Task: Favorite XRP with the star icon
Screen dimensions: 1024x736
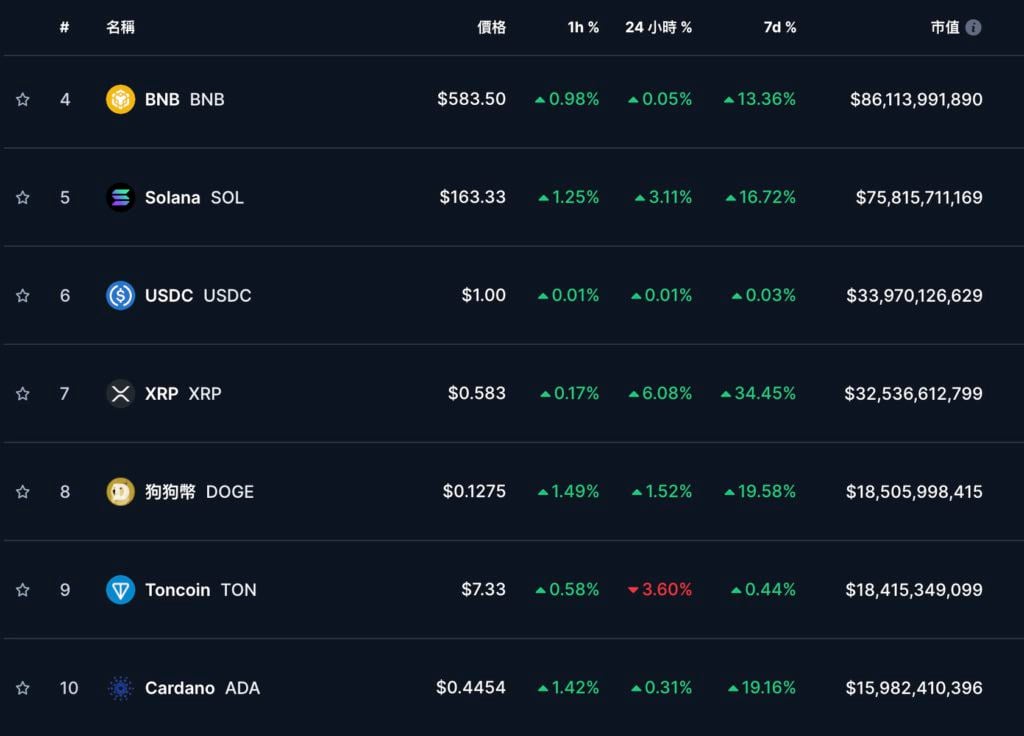Action: point(22,393)
